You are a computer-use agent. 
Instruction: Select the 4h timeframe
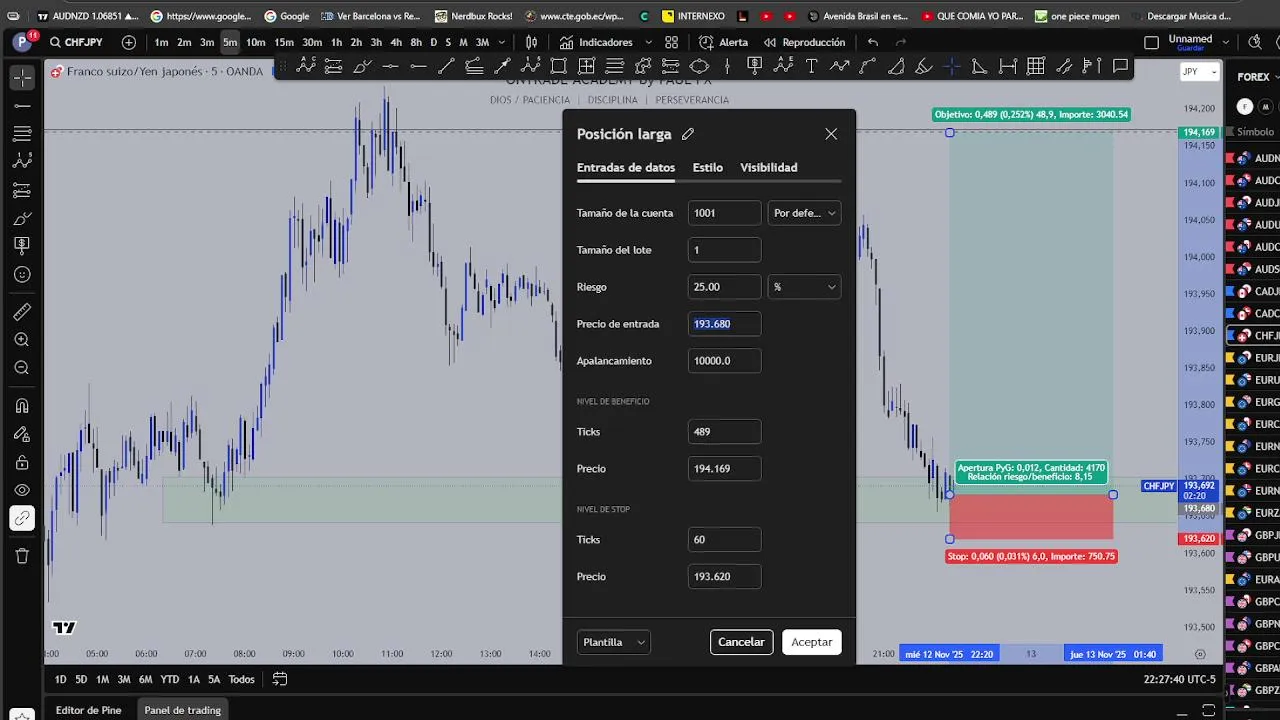(x=396, y=42)
